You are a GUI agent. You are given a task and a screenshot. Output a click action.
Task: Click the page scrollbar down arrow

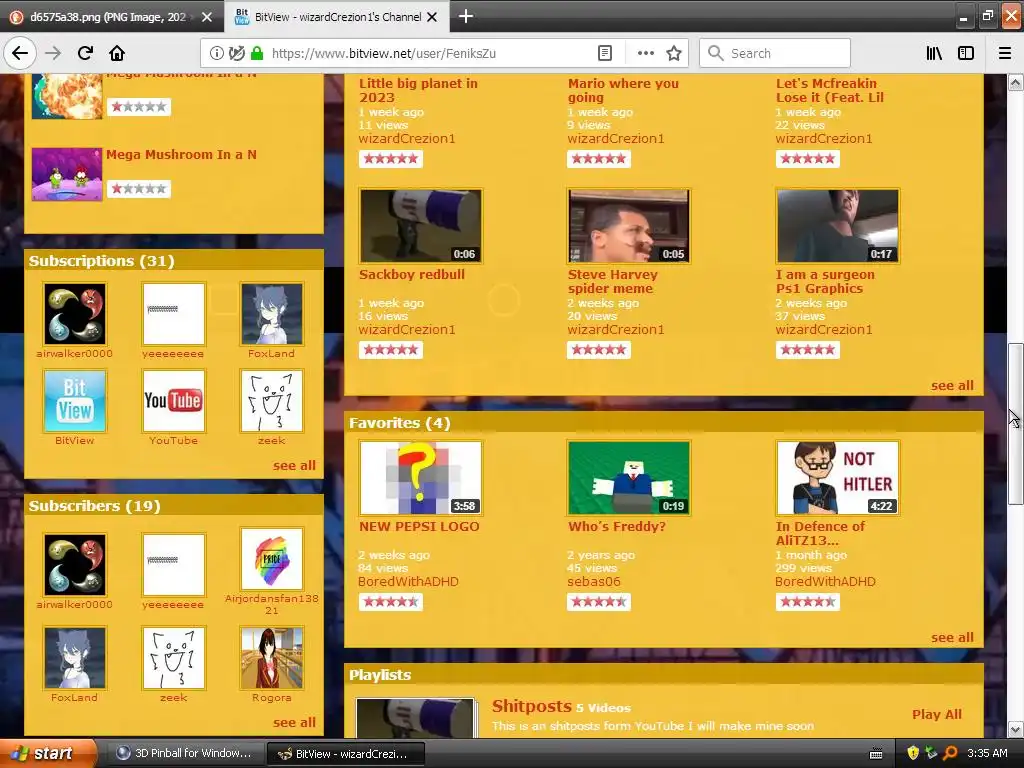tap(1015, 729)
